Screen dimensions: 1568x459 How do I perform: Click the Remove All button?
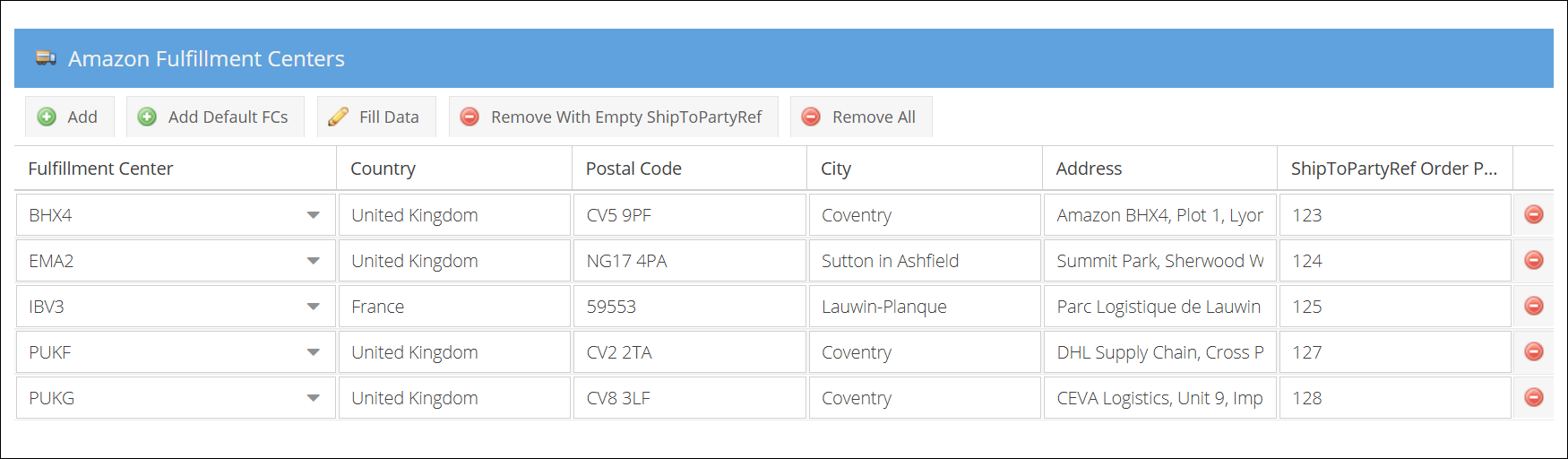[x=860, y=117]
